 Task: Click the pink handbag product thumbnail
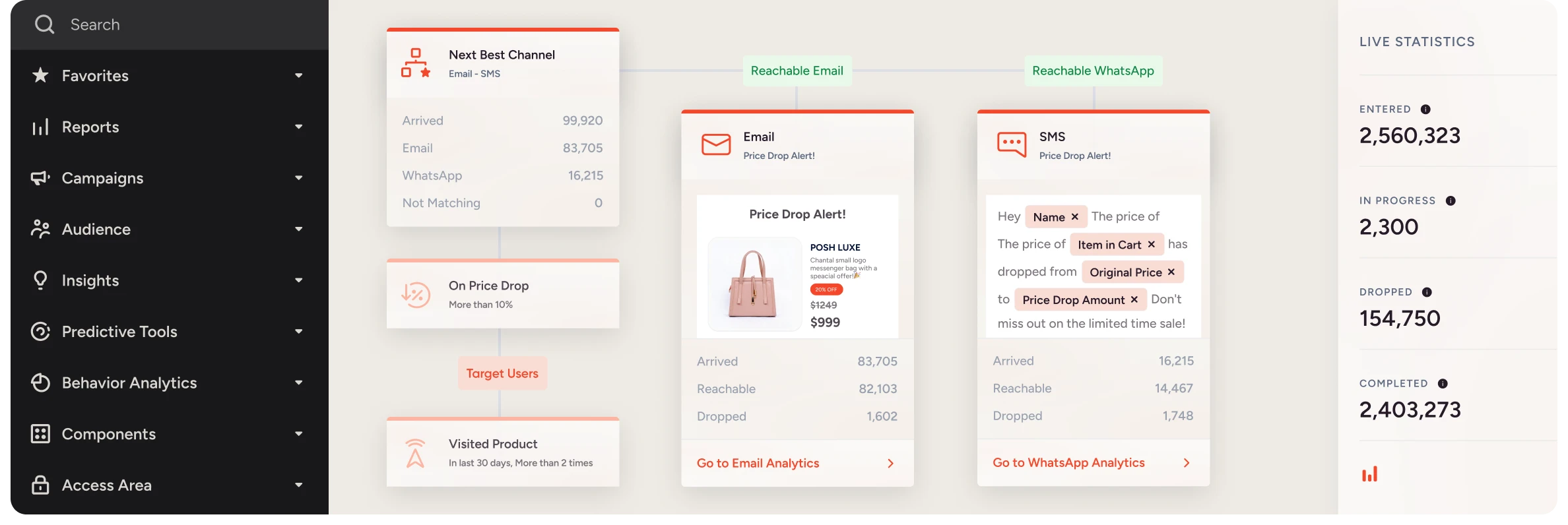tap(754, 284)
